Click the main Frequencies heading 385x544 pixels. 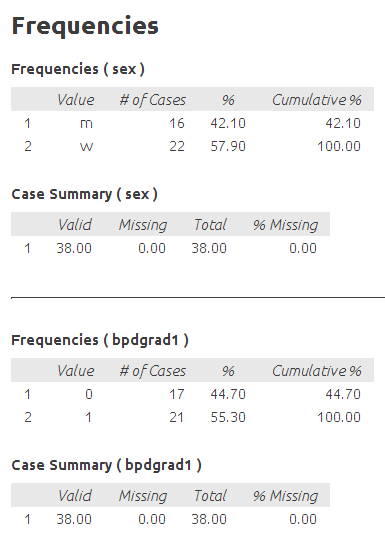(85, 26)
